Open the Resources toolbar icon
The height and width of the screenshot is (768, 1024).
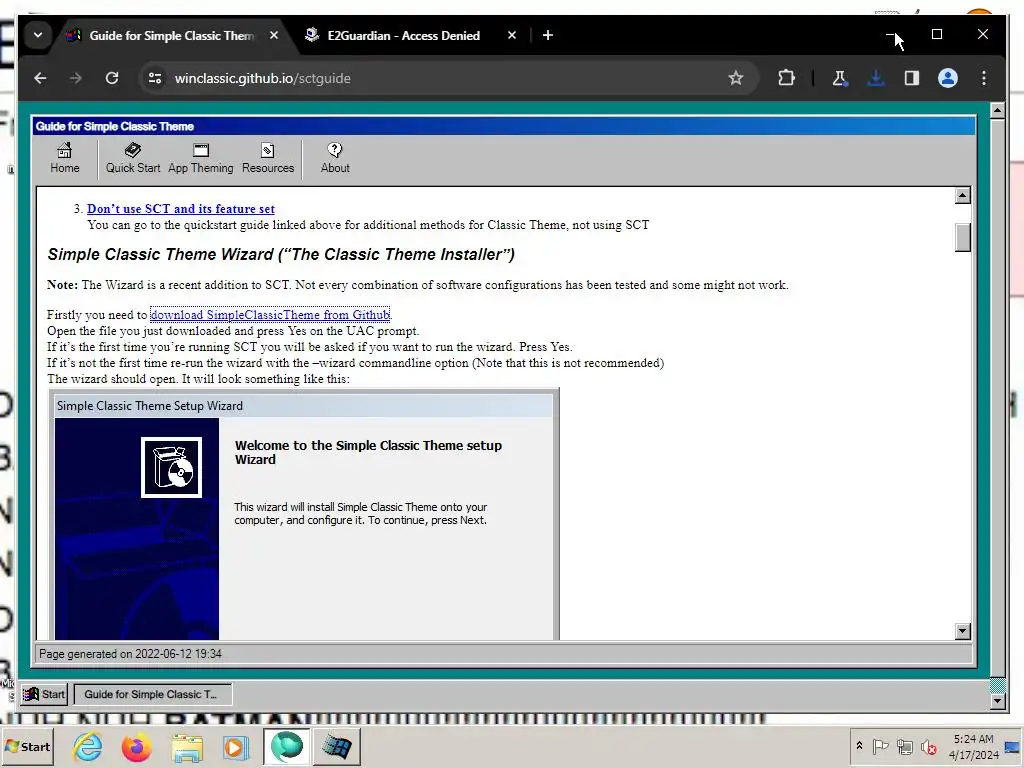point(268,158)
